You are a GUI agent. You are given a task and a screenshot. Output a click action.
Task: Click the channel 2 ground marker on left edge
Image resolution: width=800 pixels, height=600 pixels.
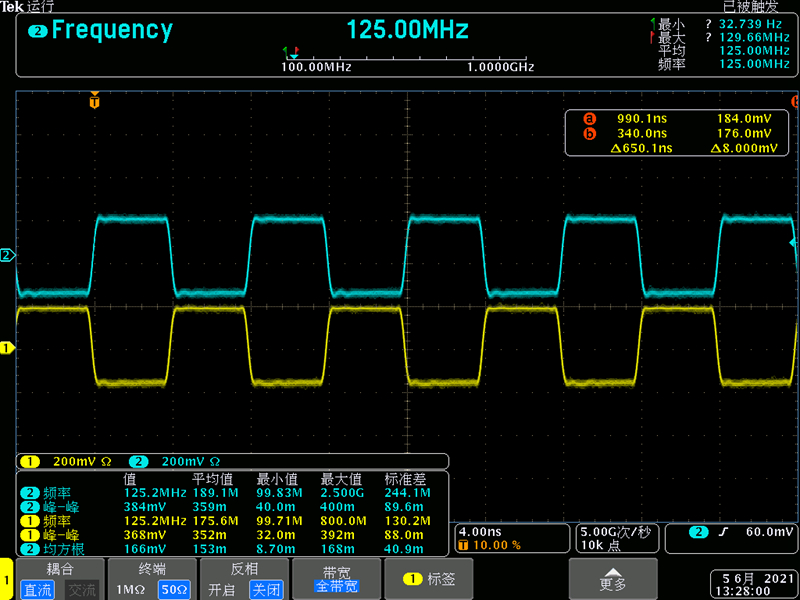(7, 256)
